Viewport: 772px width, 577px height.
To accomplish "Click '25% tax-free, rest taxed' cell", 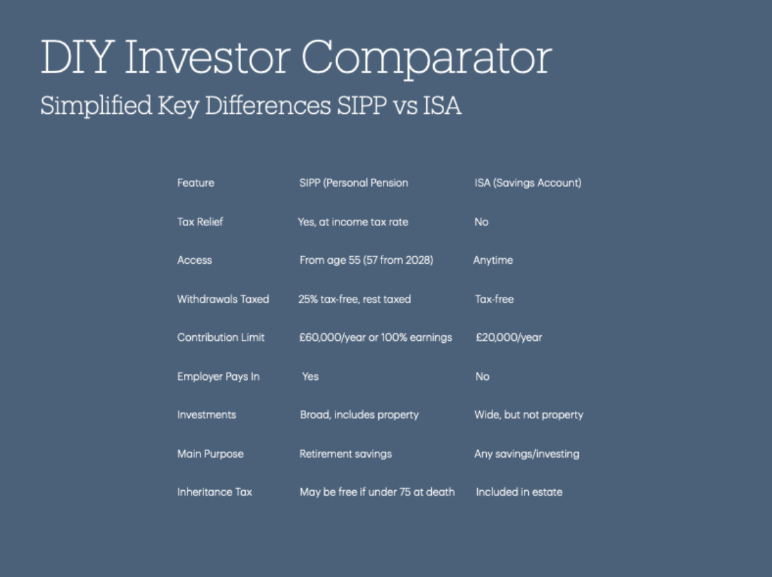I will pos(354,299).
